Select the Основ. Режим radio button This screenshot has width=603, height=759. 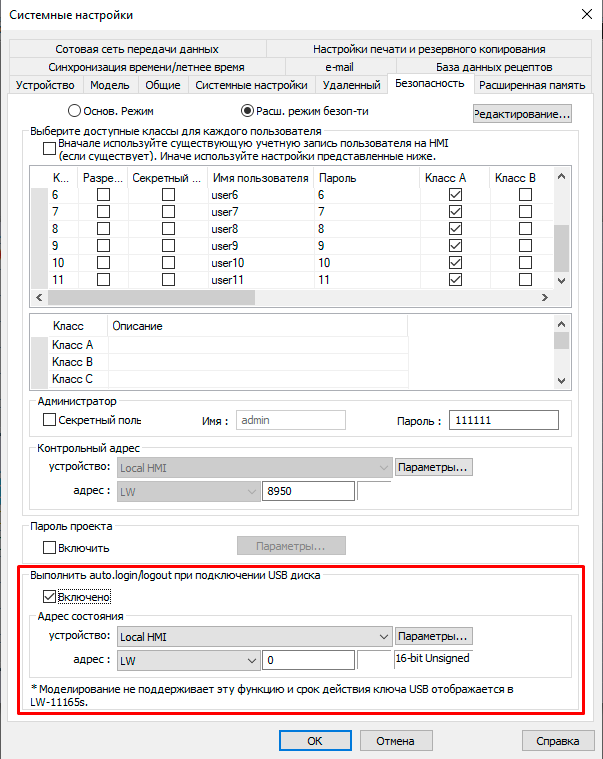click(x=74, y=111)
